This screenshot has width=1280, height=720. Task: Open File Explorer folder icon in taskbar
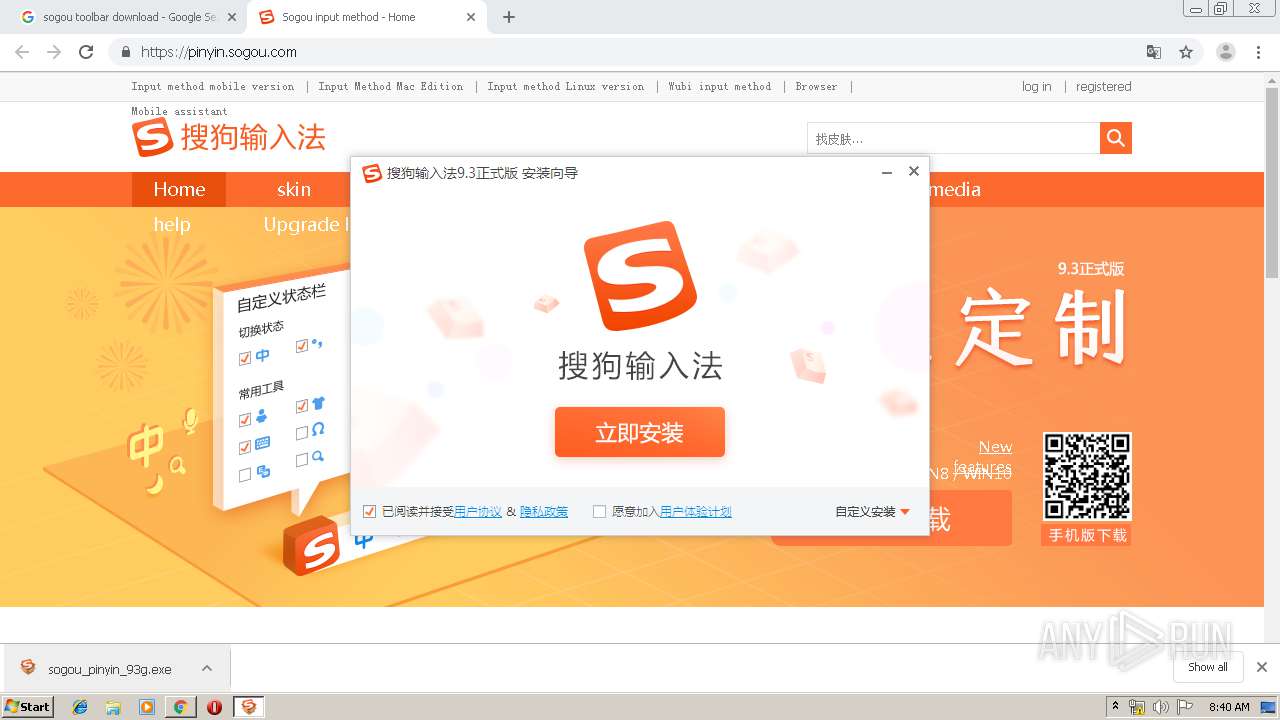[x=113, y=707]
